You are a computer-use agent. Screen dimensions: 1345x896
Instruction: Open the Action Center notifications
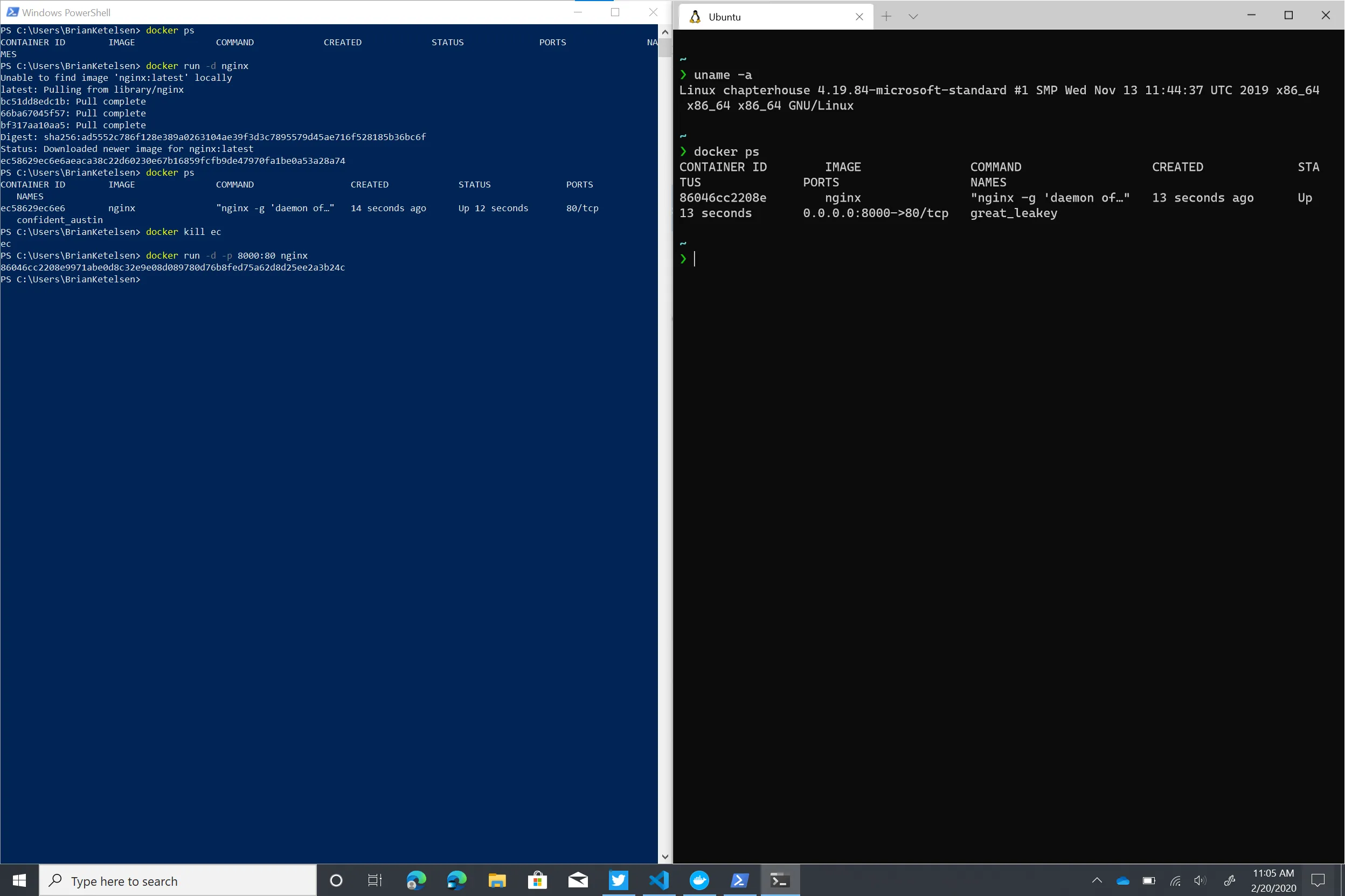pyautogui.click(x=1318, y=880)
